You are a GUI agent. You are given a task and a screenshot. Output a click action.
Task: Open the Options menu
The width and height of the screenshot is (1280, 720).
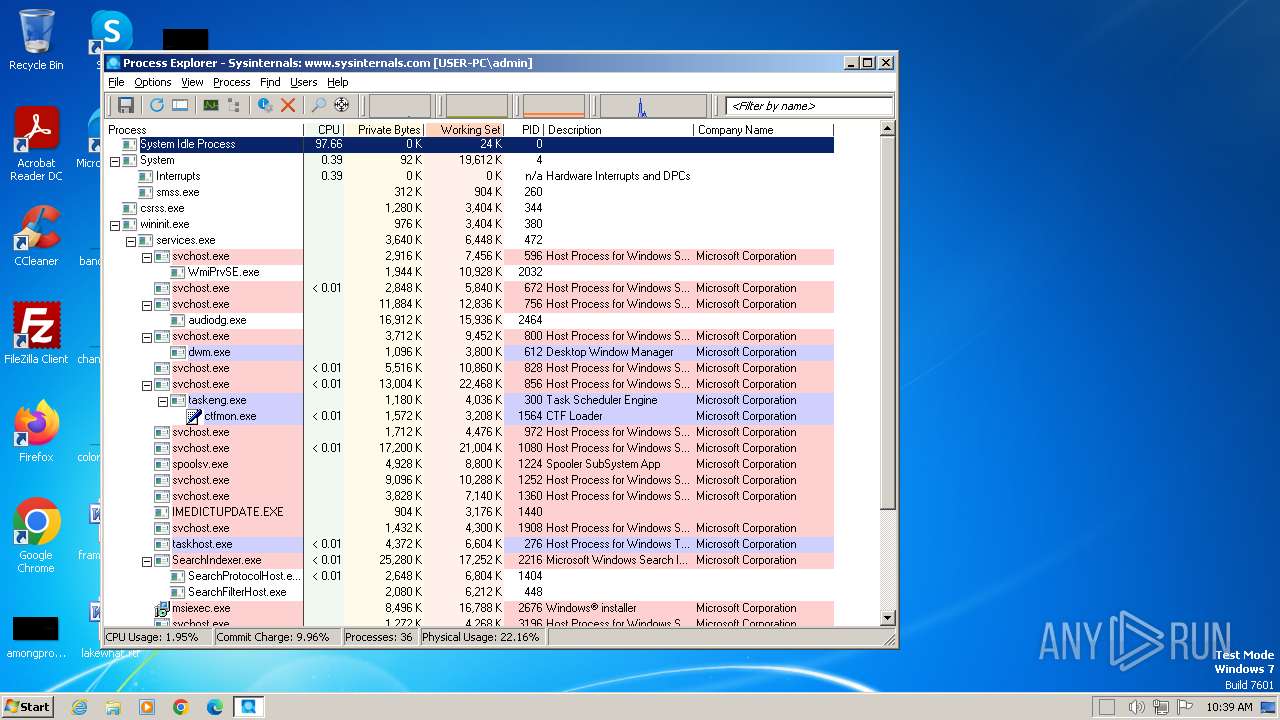(x=153, y=82)
